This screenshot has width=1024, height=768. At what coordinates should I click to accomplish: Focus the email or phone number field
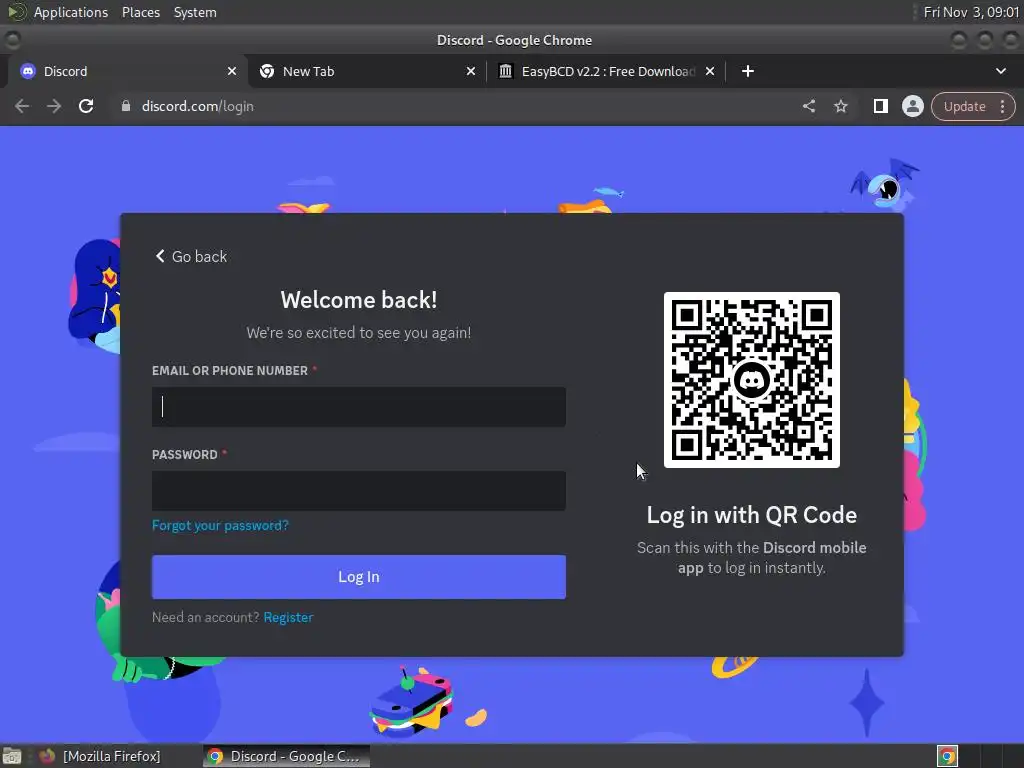click(359, 407)
